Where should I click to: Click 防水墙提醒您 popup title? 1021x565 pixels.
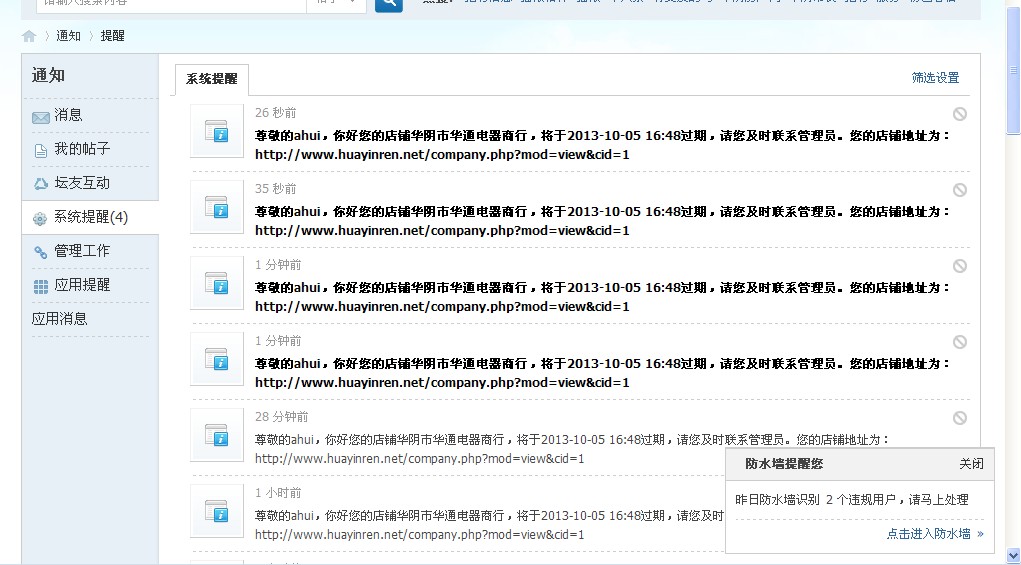point(784,464)
